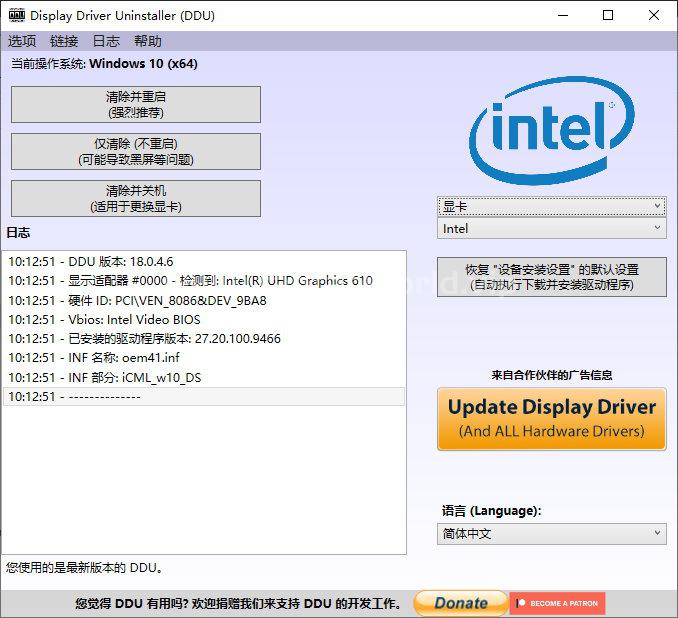Expand the 简体中文 language dropdown
The width and height of the screenshot is (678, 618).
point(552,534)
